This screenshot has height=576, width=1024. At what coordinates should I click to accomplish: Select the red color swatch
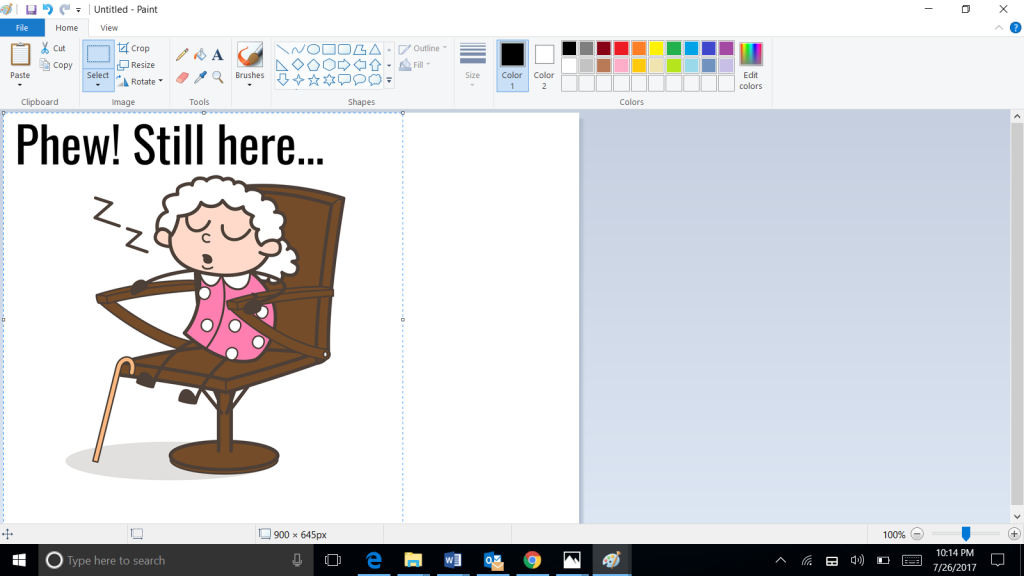click(621, 46)
